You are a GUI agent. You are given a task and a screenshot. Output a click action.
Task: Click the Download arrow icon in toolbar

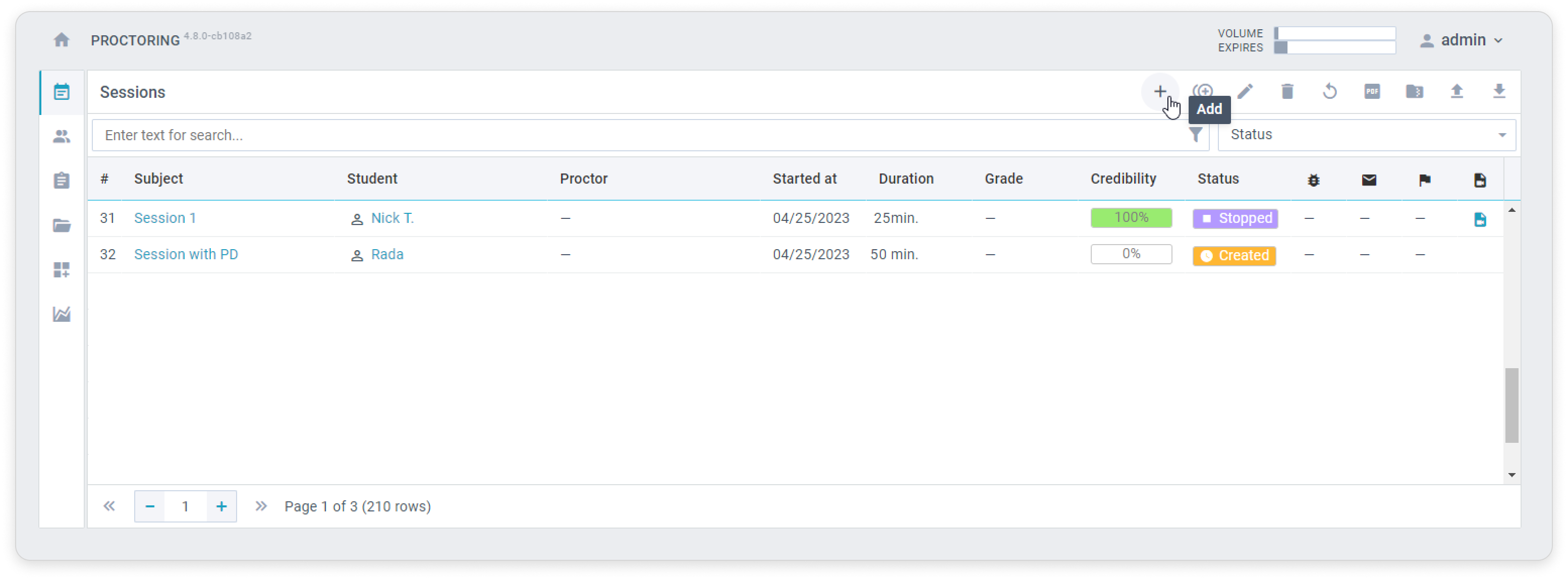1499,91
